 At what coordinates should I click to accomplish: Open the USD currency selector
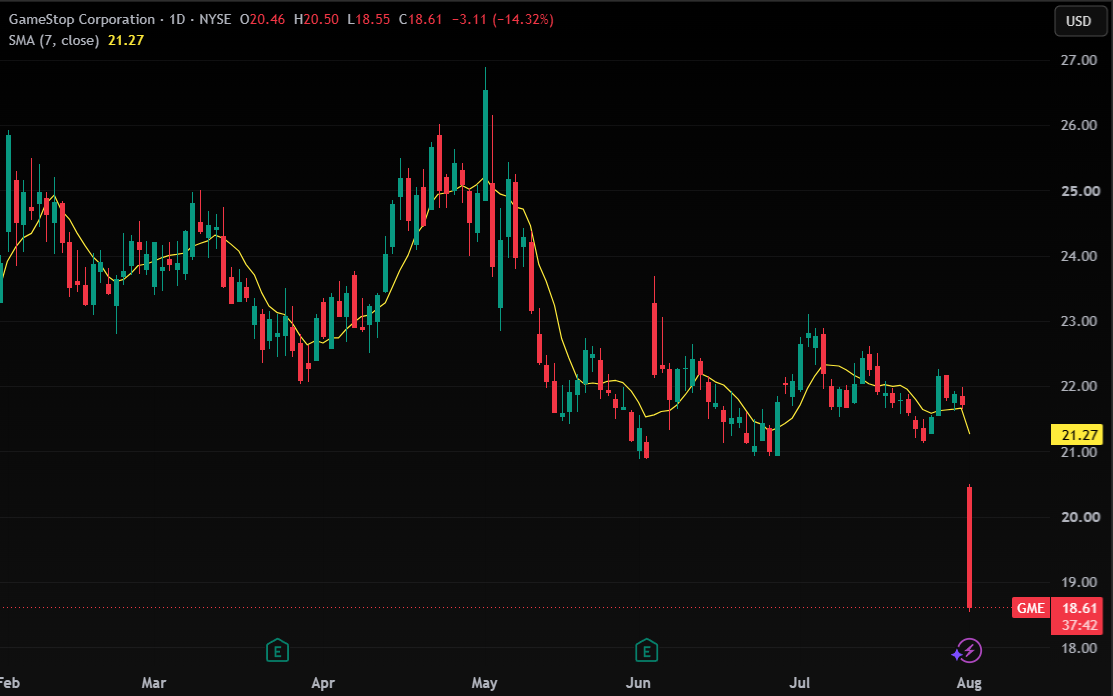(1078, 21)
